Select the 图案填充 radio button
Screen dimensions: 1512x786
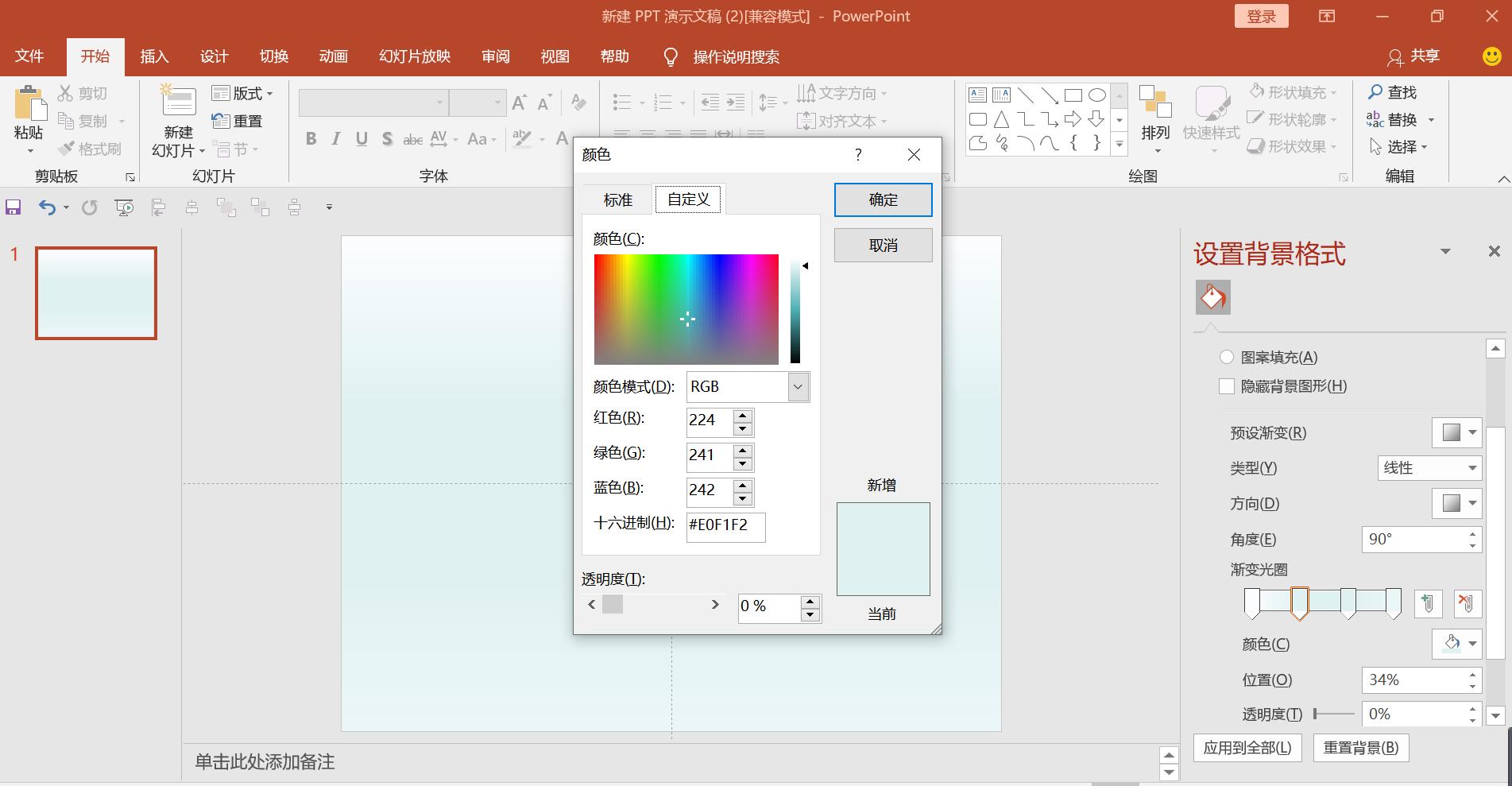point(1227,357)
